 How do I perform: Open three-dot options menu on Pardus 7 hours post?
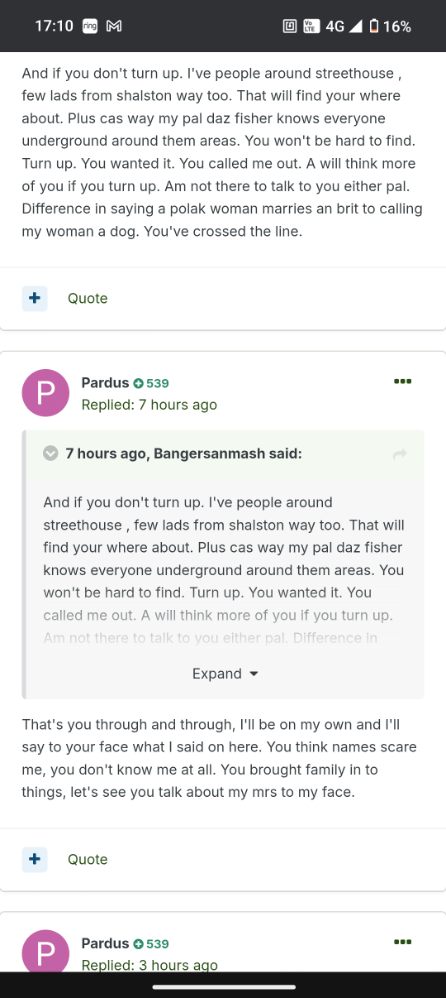pos(403,381)
